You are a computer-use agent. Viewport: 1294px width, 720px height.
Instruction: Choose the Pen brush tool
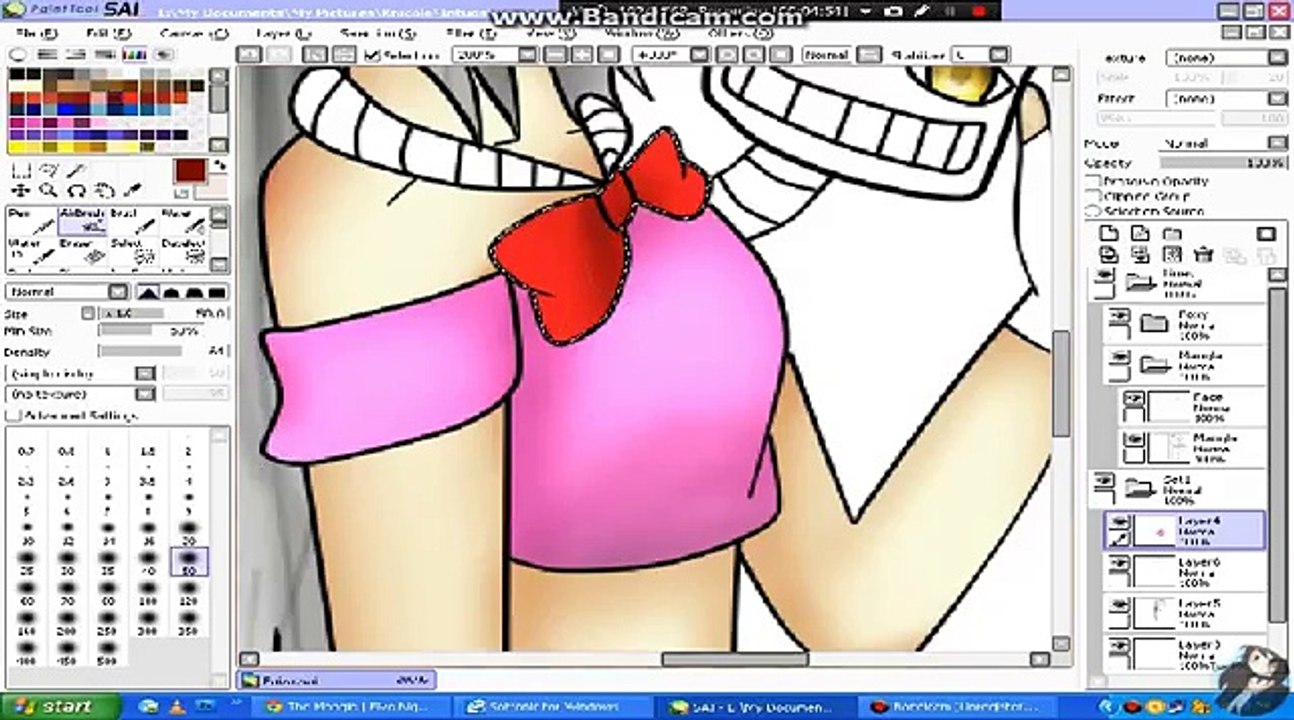[31, 221]
